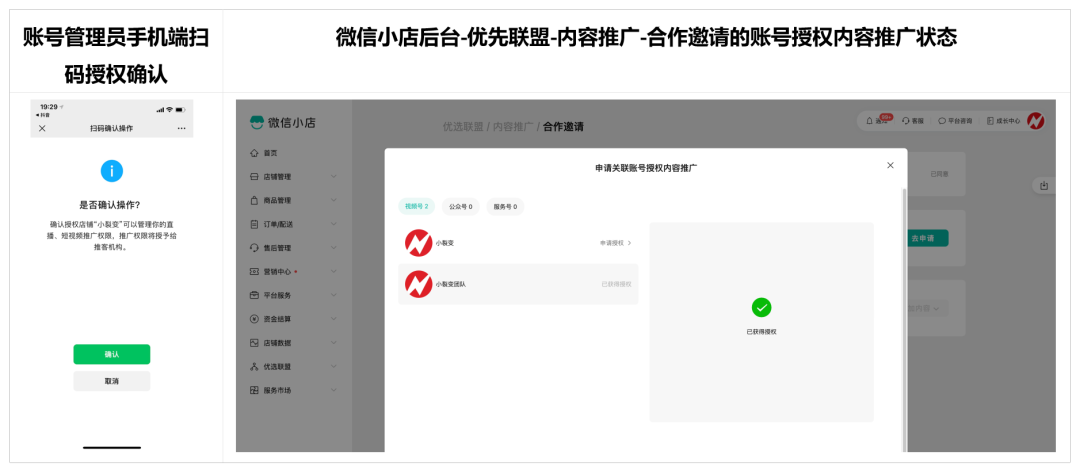Click the 店铺数据 chart icon
The width and height of the screenshot is (1080, 474).
tap(254, 343)
